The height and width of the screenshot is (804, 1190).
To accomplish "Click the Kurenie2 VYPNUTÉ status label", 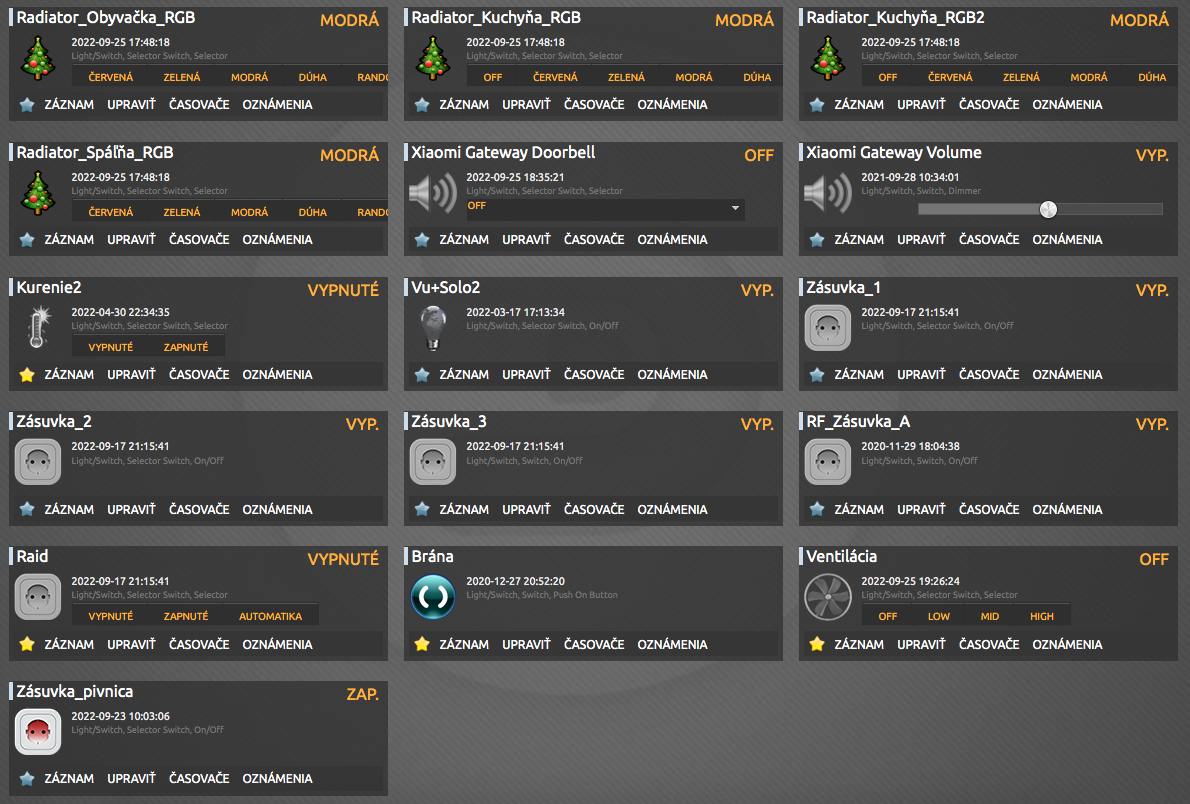I will (x=343, y=290).
